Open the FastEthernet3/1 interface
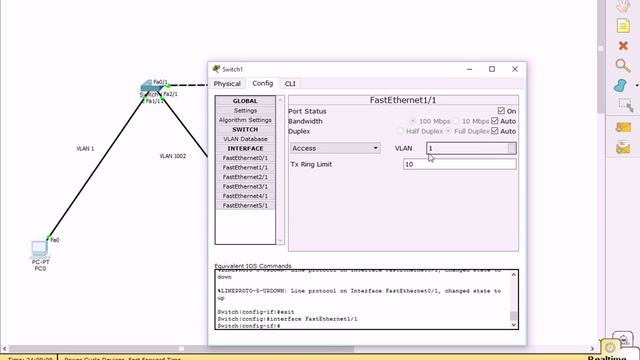Viewport: 640px width, 360px height. click(x=245, y=187)
